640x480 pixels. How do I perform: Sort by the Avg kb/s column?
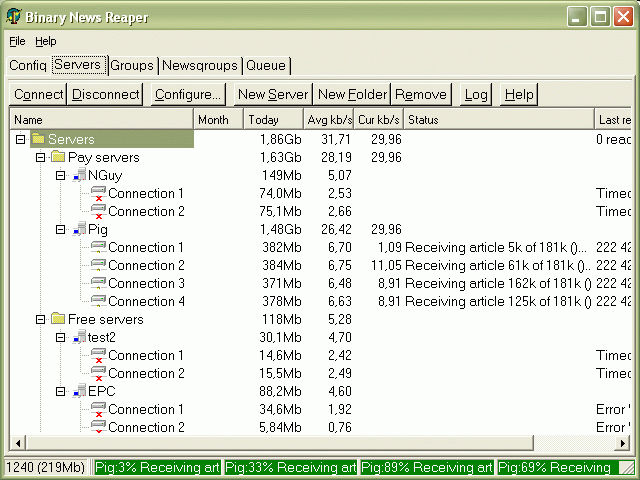(x=329, y=120)
